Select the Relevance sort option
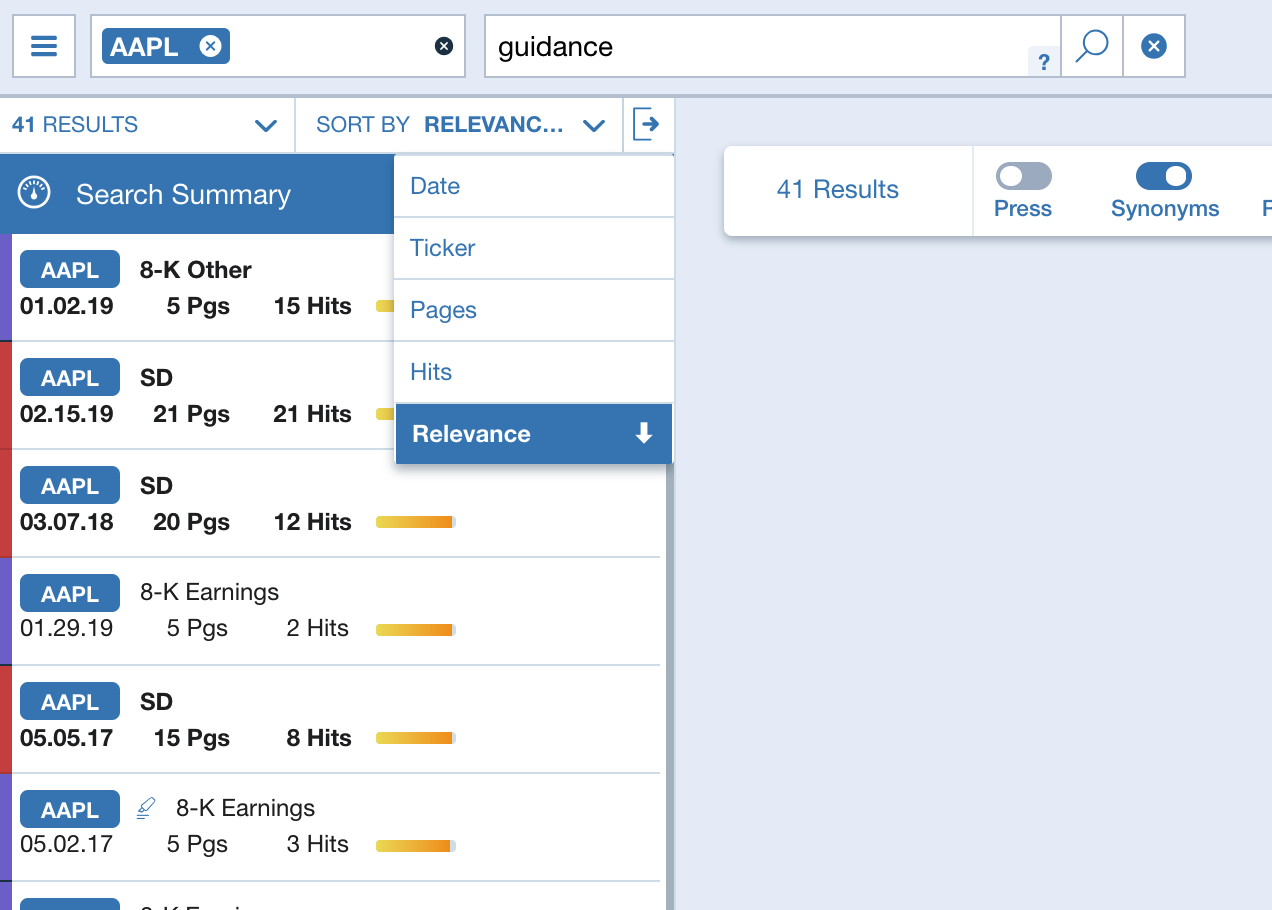The image size is (1272, 910). tap(534, 434)
